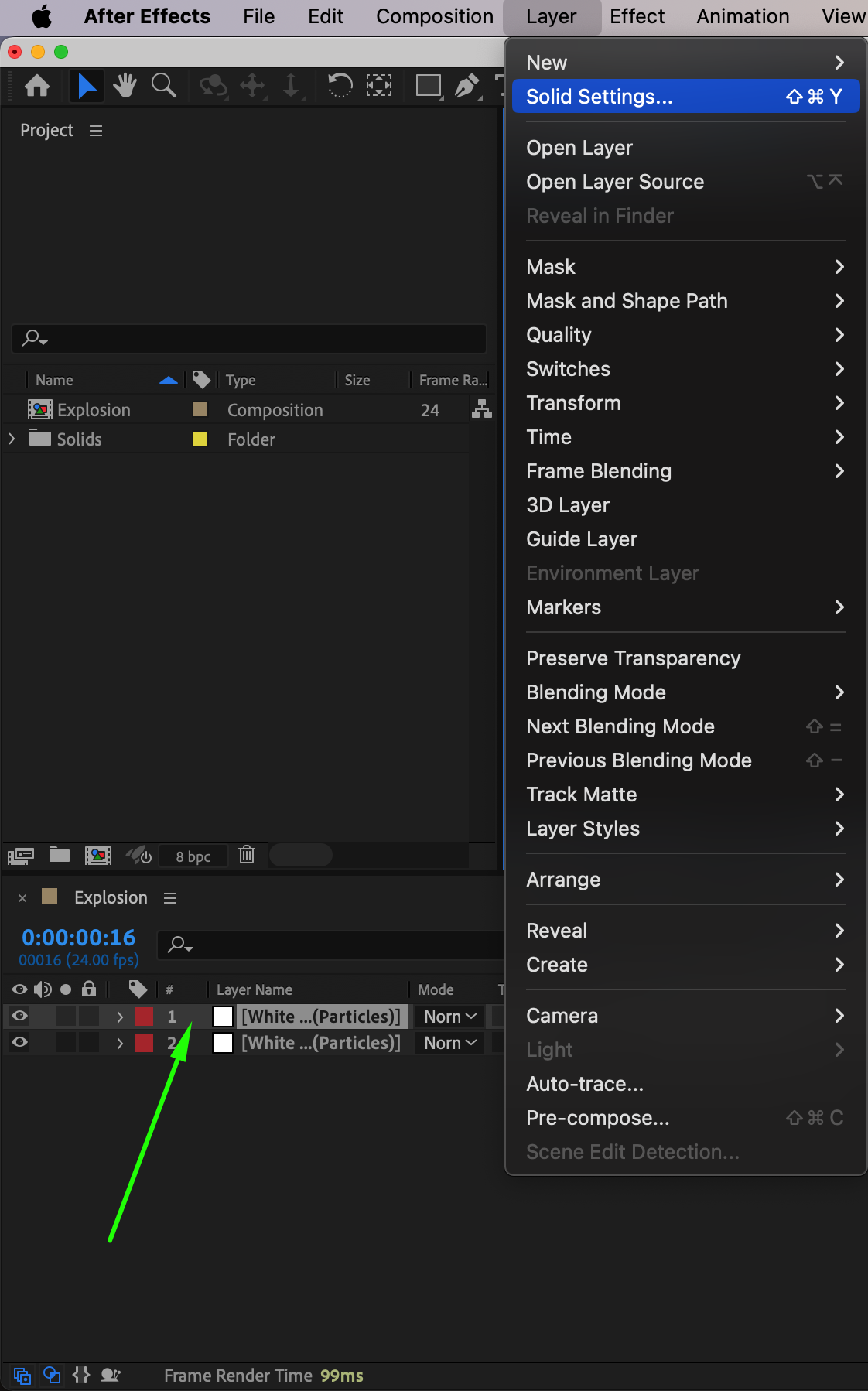Image resolution: width=868 pixels, height=1391 pixels.
Task: Expand the Solids folder
Action: coord(12,439)
